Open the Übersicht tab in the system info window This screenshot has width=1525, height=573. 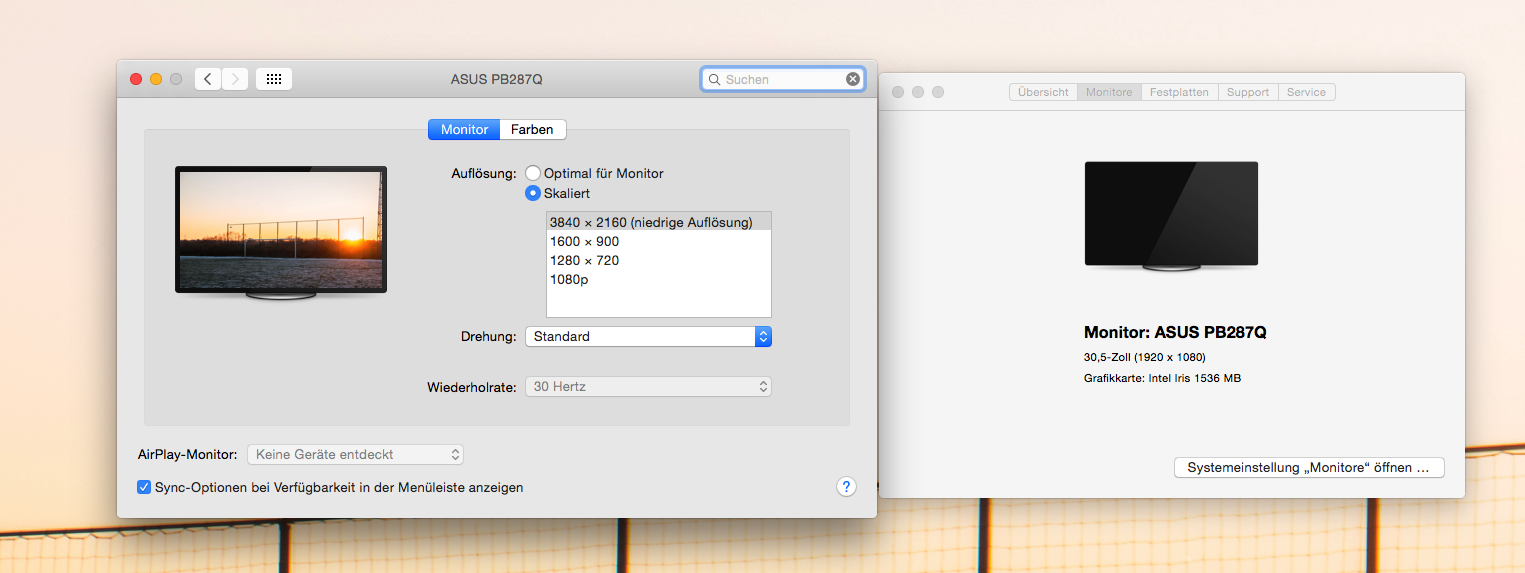tap(1043, 92)
